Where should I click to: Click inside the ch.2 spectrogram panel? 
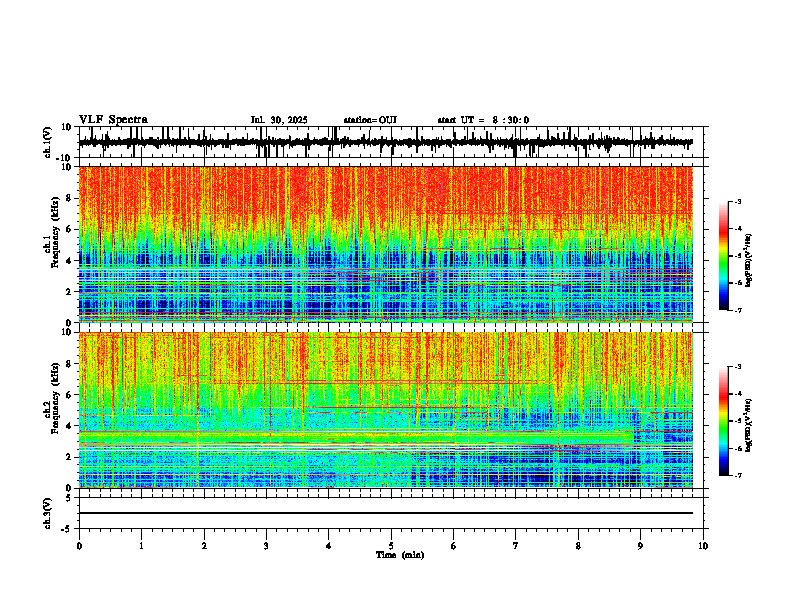tap(385, 410)
